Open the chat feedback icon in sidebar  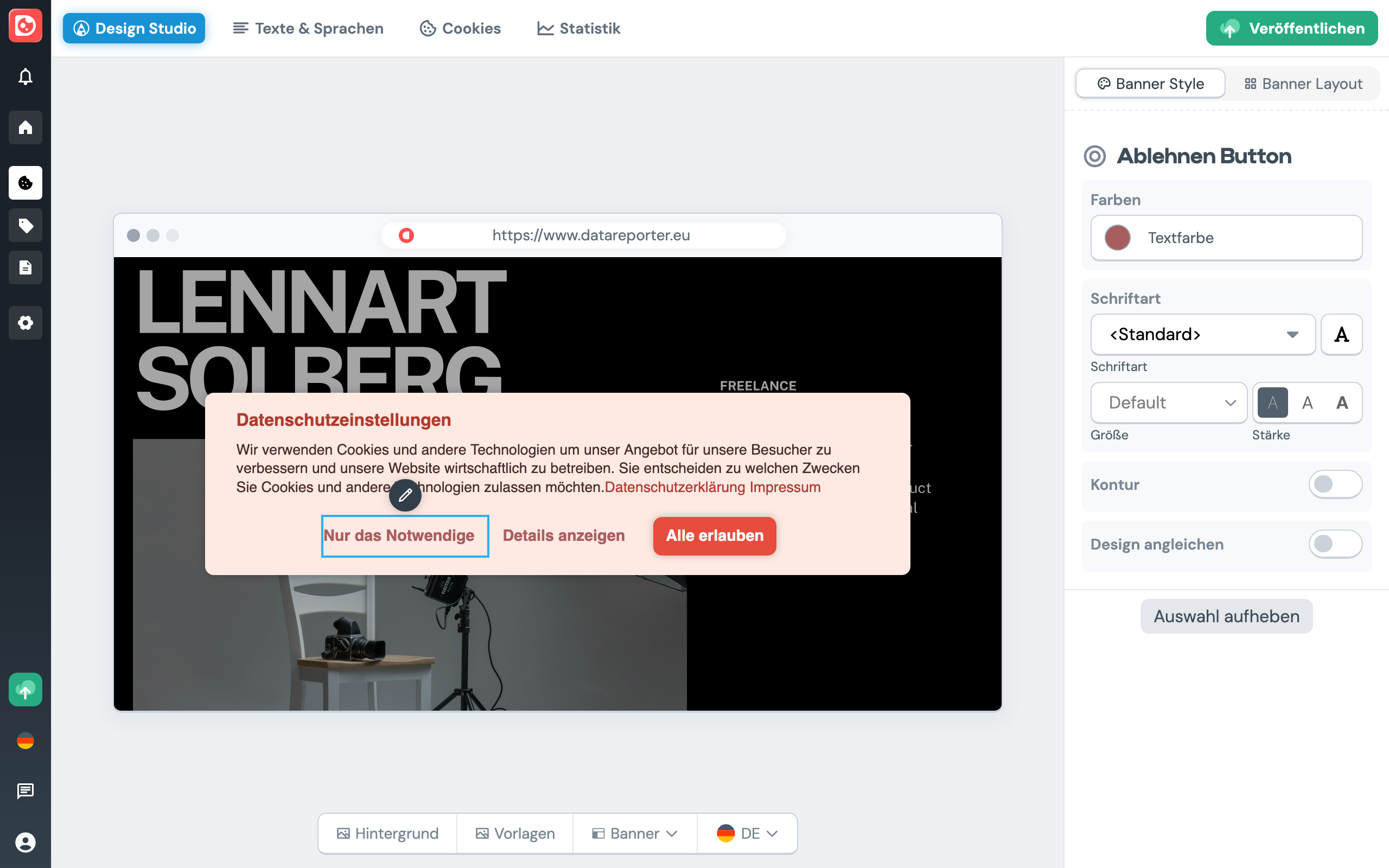26,791
